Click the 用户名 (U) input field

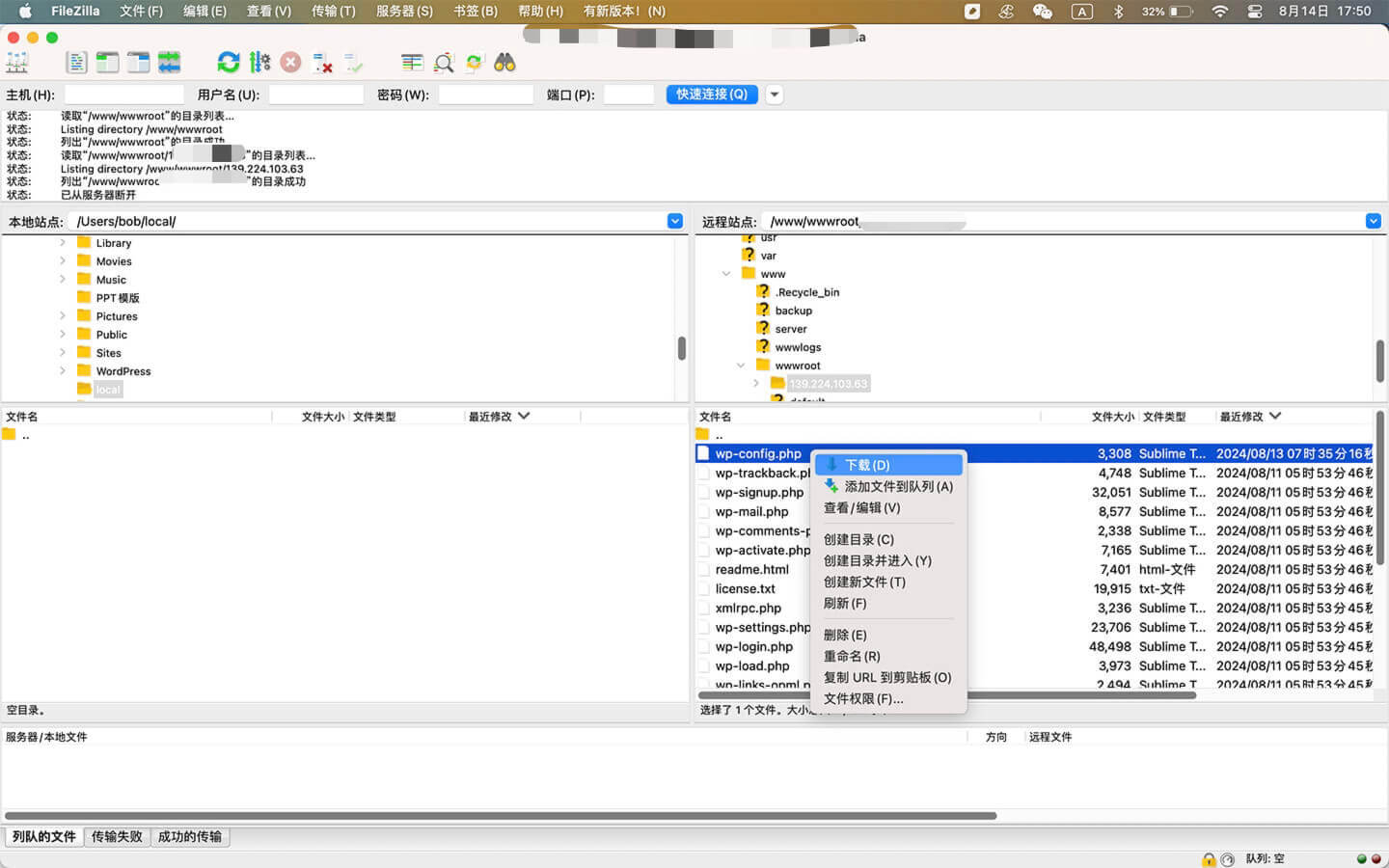(x=316, y=95)
